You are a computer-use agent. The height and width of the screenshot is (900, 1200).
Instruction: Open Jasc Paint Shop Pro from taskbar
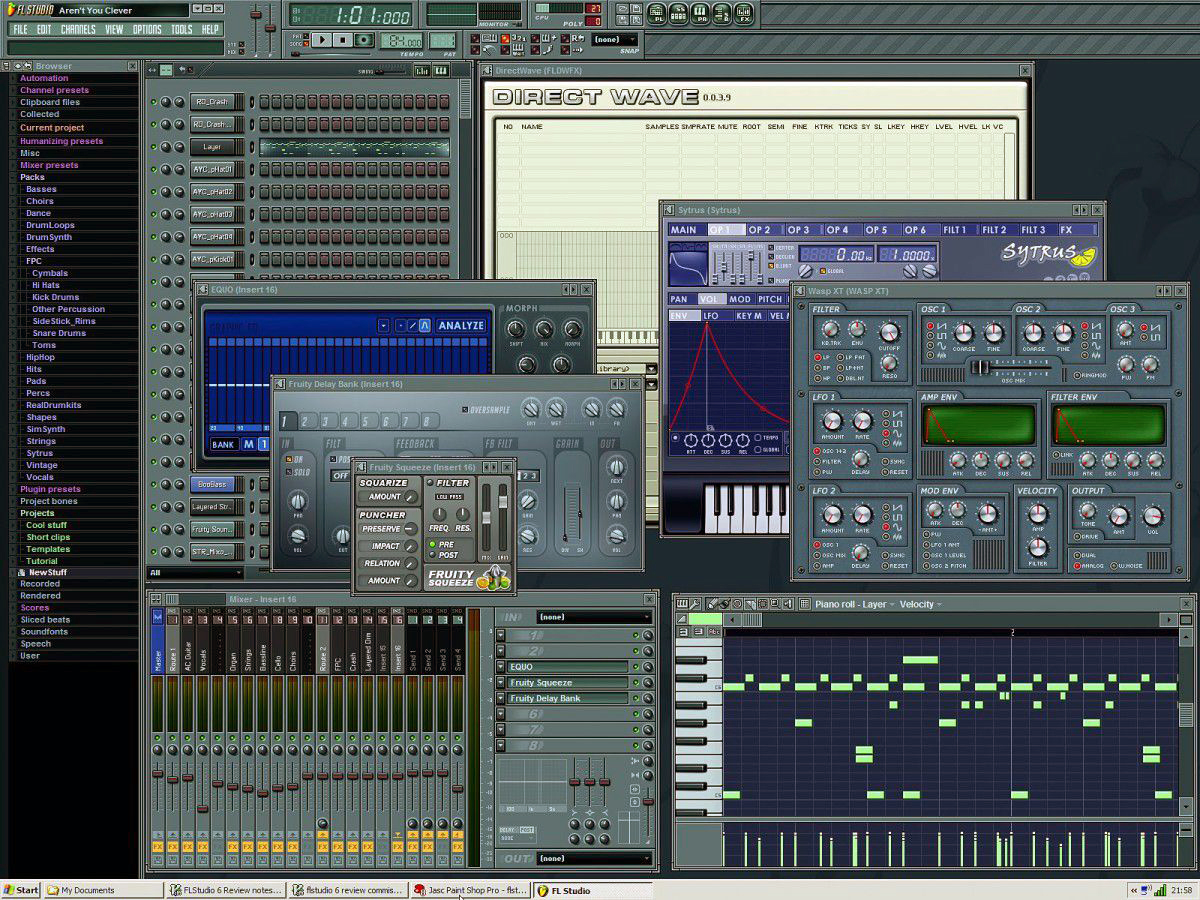point(470,890)
